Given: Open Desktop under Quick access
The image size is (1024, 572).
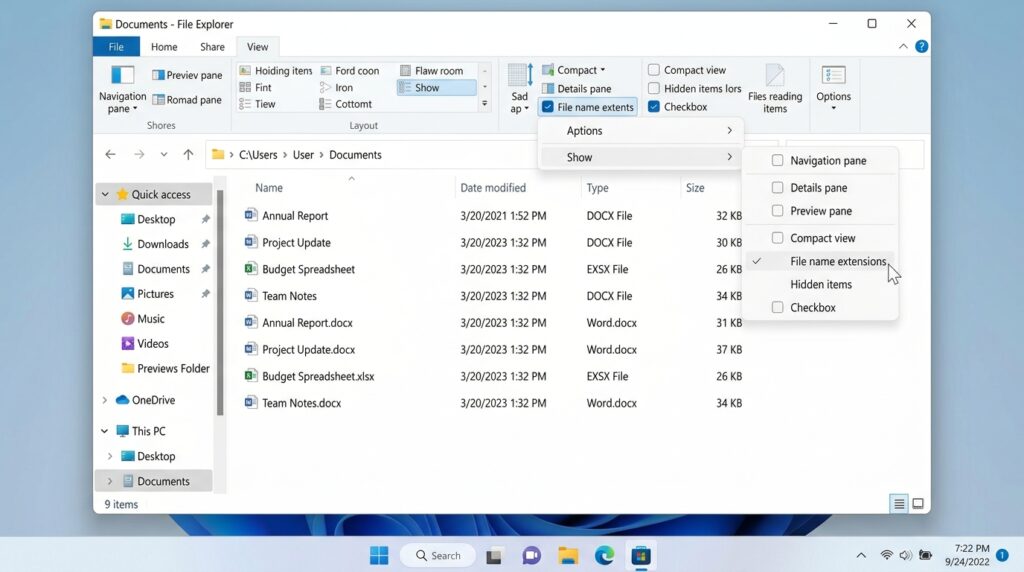Looking at the screenshot, I should click(x=156, y=219).
